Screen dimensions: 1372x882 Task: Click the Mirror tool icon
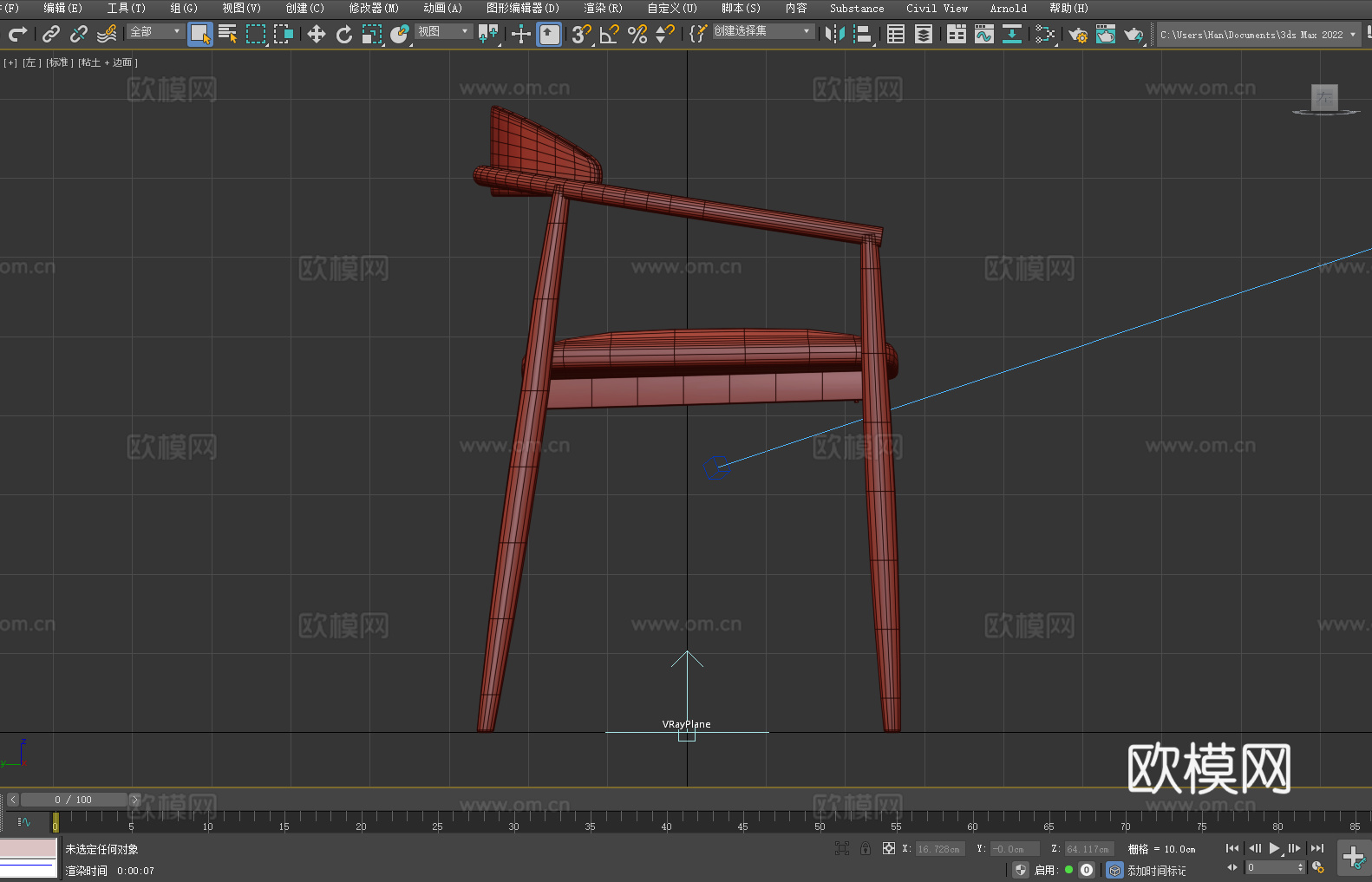(835, 34)
